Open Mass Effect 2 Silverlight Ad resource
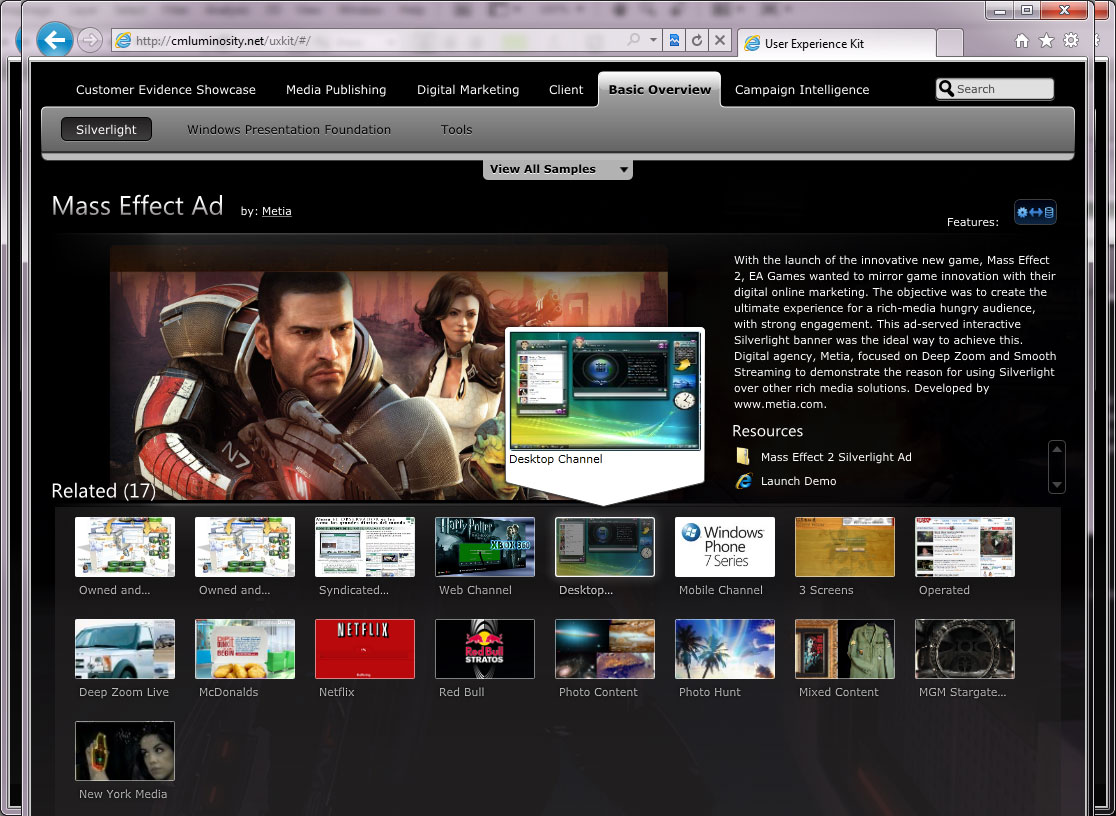 836,457
